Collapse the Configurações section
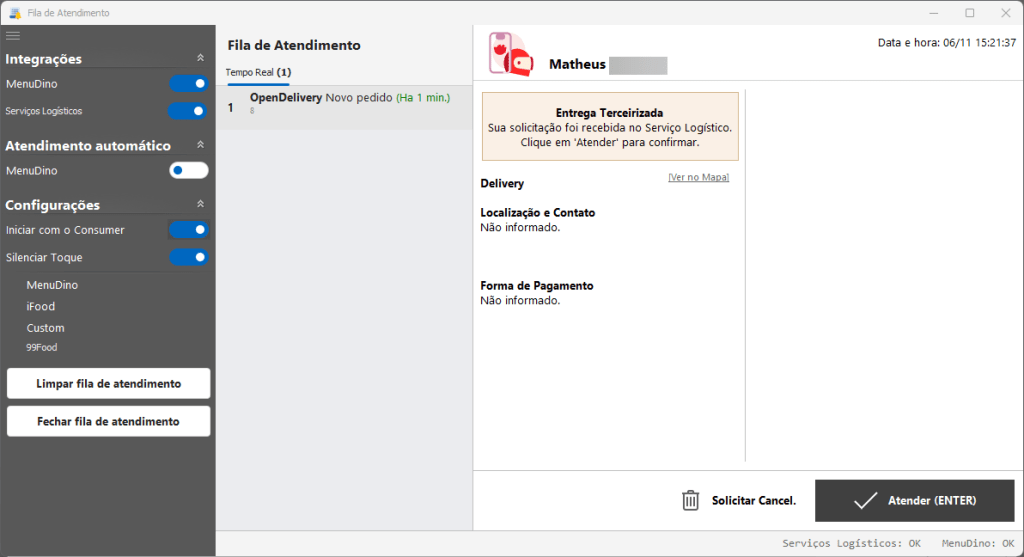This screenshot has height=557, width=1024. [x=200, y=204]
